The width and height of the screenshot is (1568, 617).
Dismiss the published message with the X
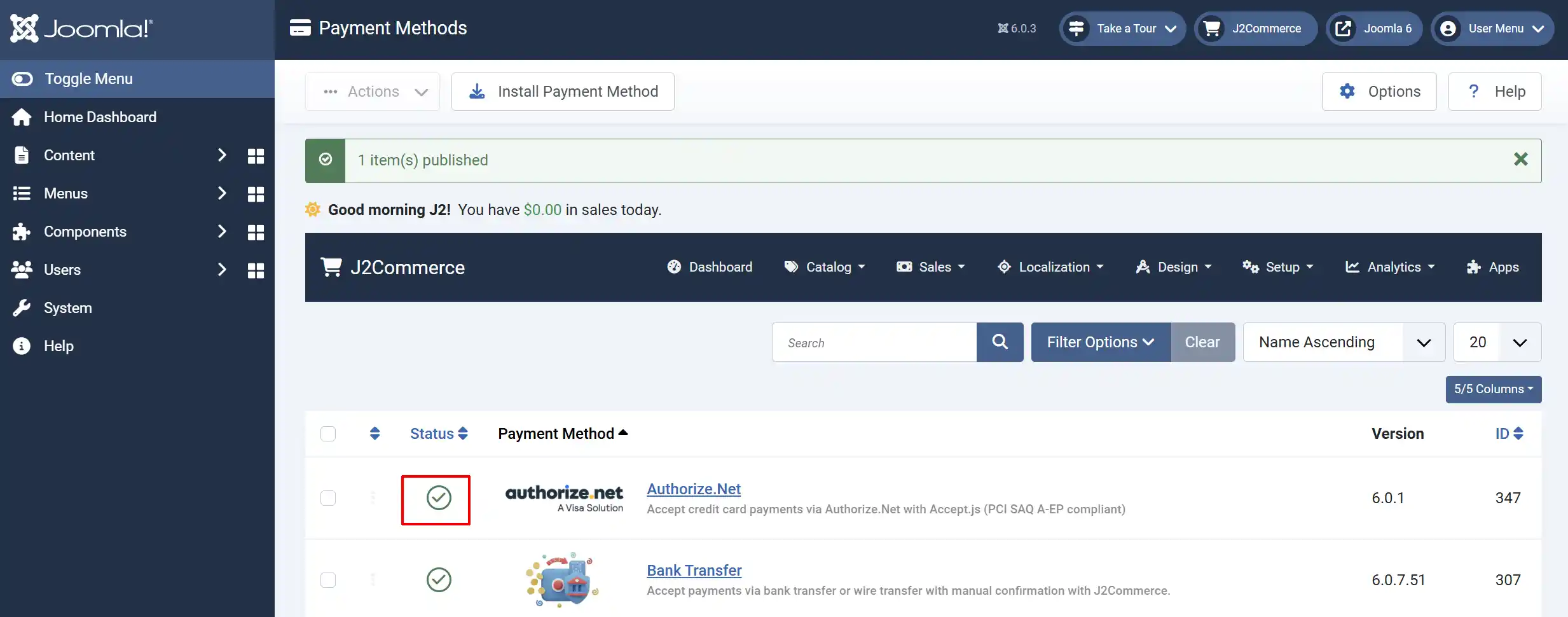(x=1520, y=160)
